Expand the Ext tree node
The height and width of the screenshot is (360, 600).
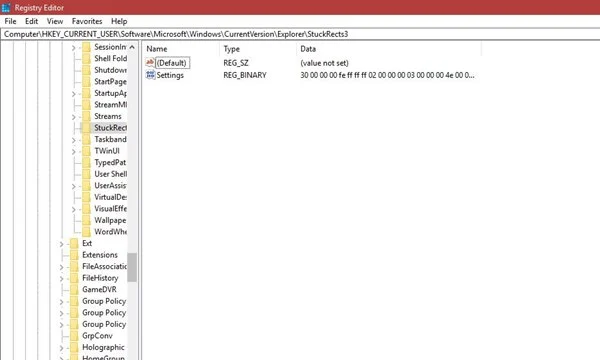point(61,244)
